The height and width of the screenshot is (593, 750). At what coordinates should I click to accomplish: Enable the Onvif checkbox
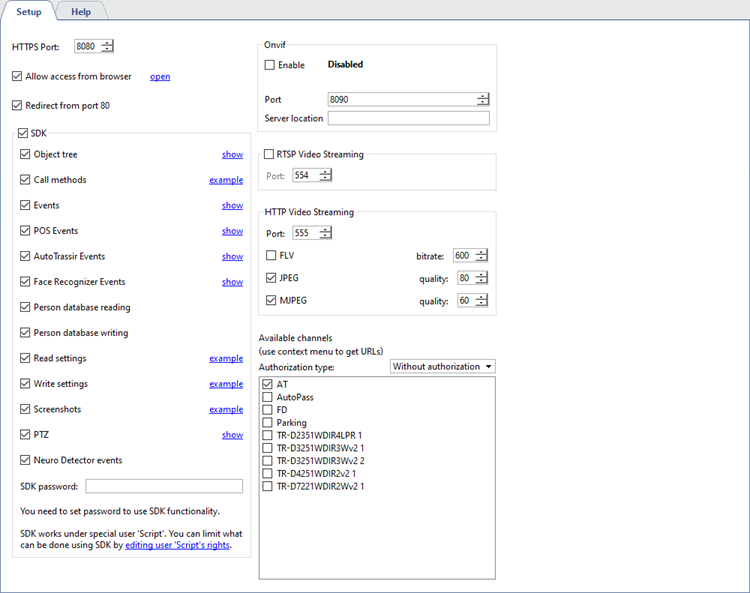(x=270, y=65)
